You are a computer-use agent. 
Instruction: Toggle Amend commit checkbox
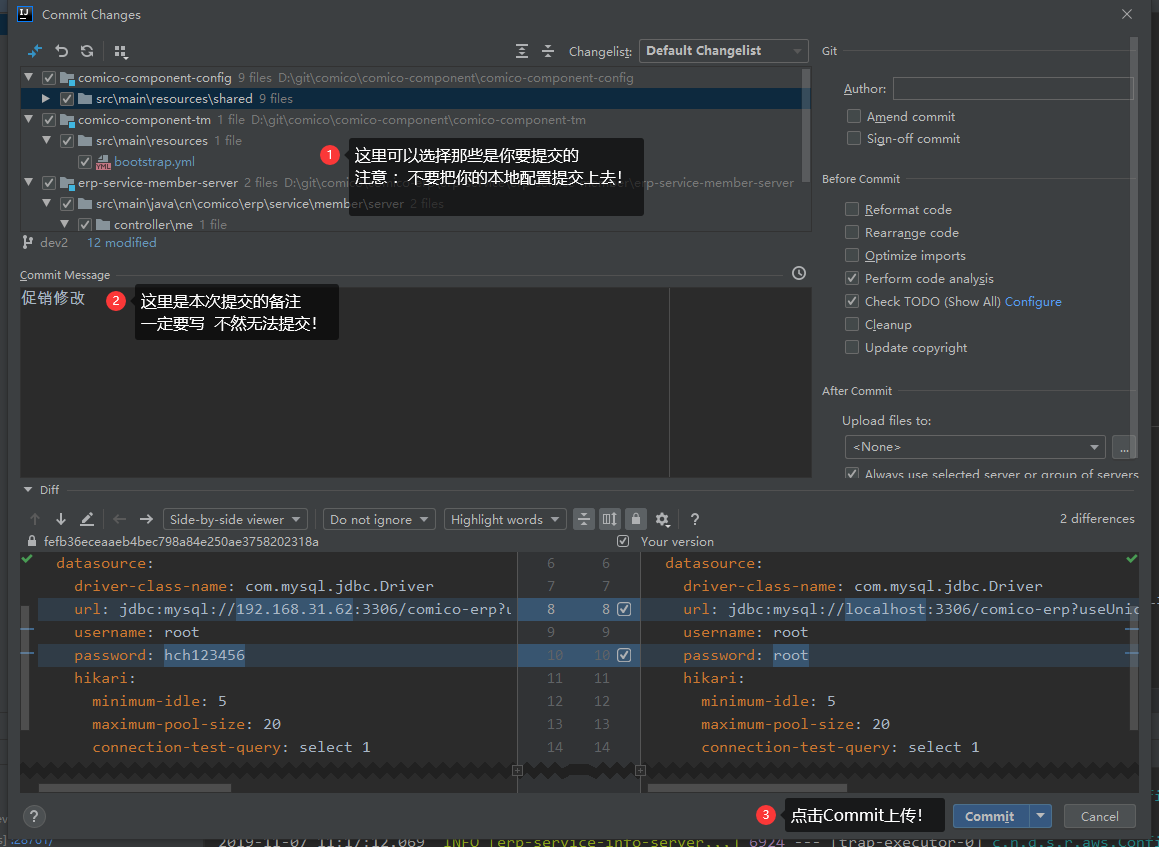tap(854, 116)
